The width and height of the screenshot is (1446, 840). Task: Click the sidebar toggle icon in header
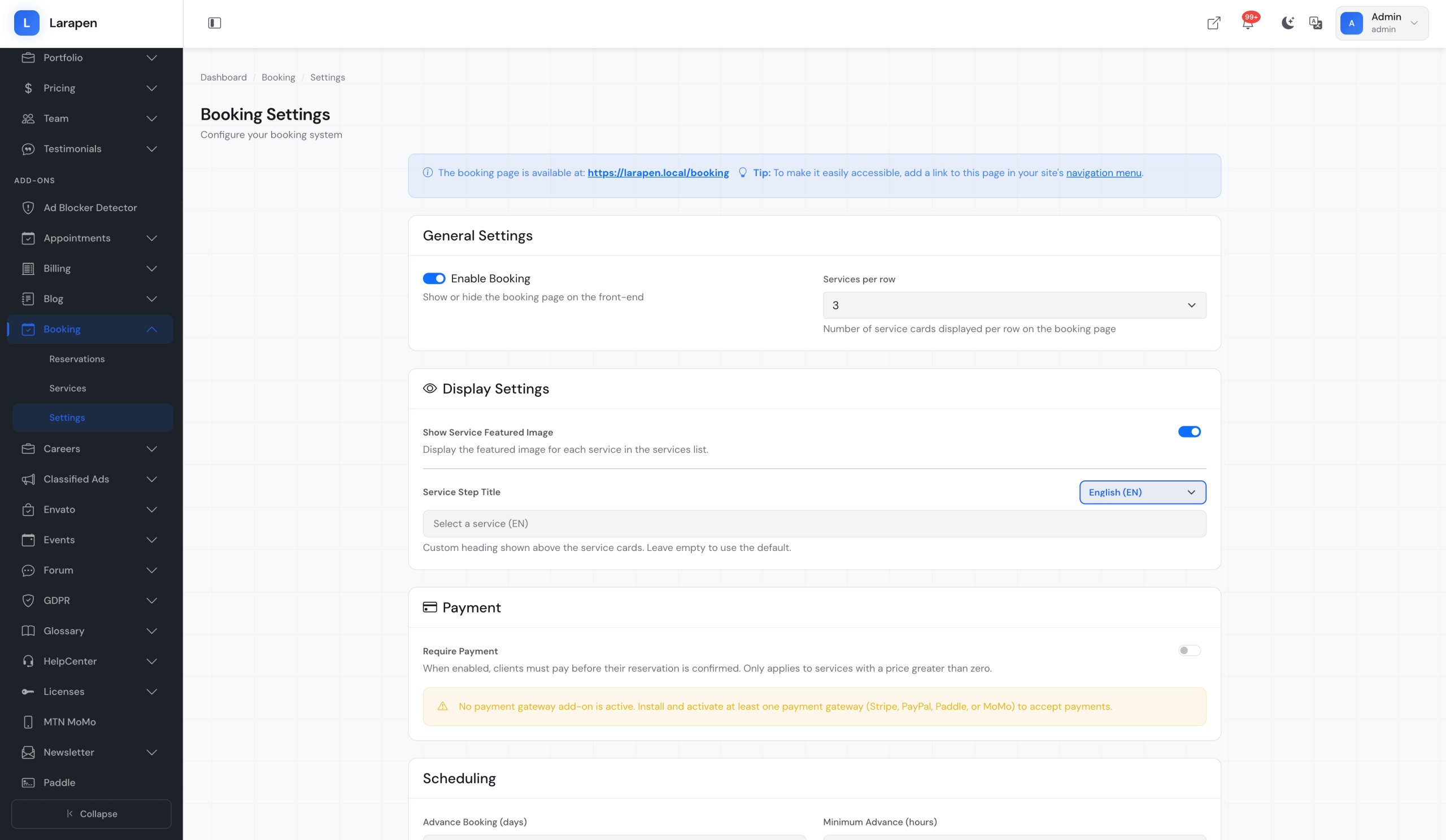(x=214, y=23)
